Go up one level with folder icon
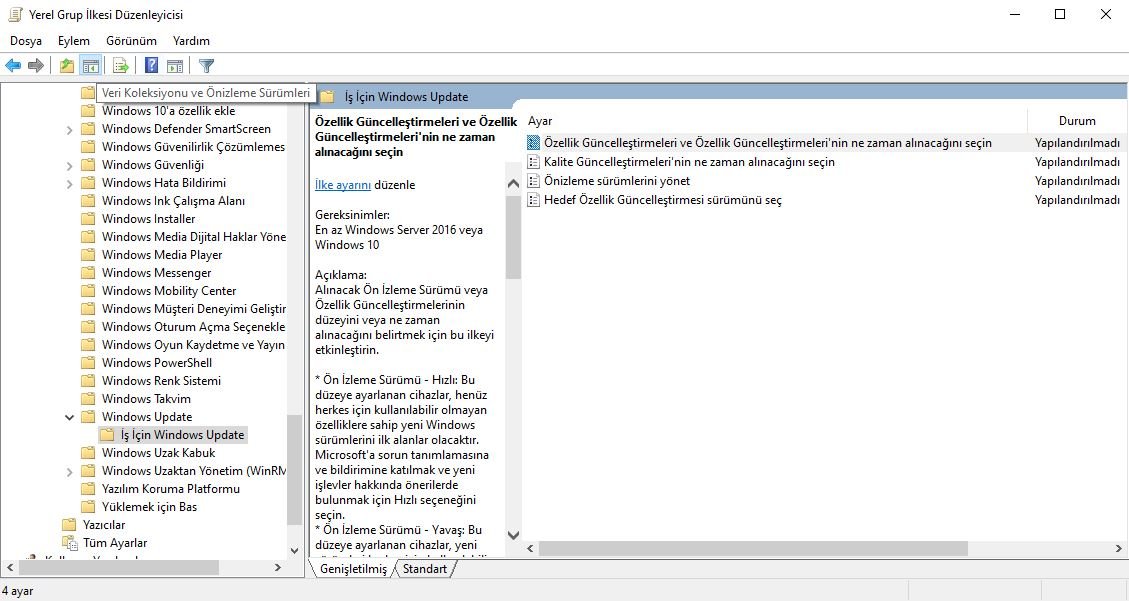The image size is (1129, 601). click(x=66, y=66)
